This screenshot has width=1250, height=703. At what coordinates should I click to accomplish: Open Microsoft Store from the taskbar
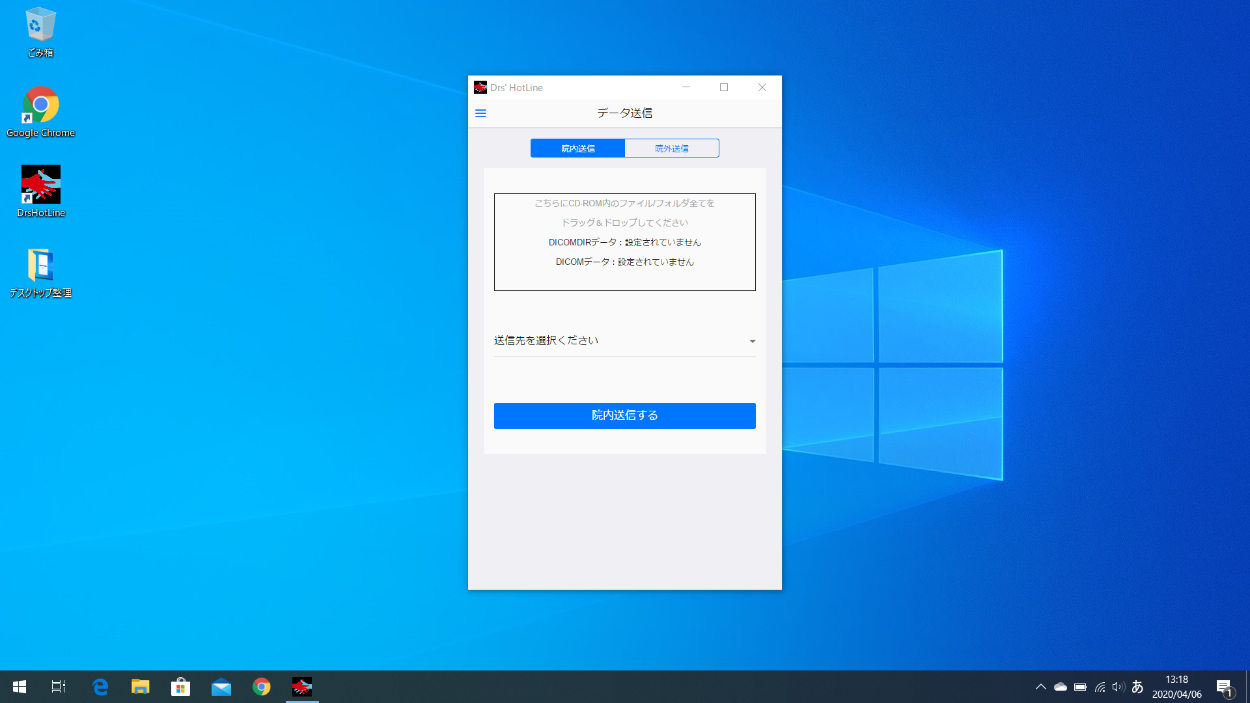coord(181,687)
